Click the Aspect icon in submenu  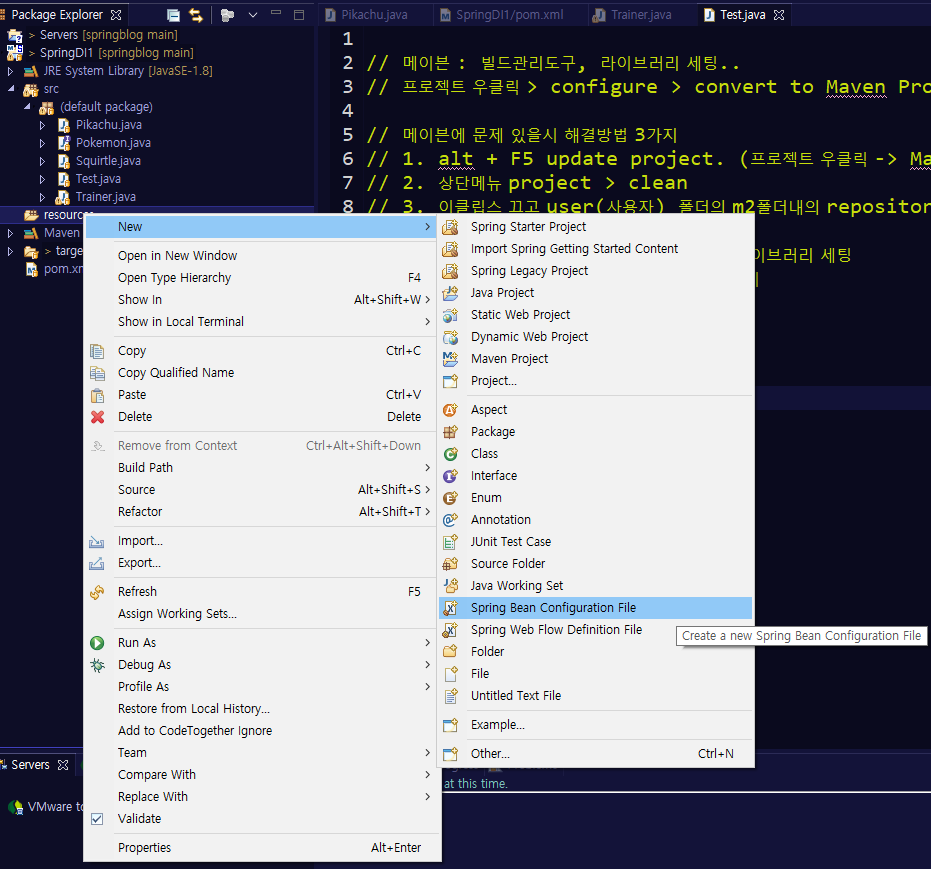[x=451, y=410]
